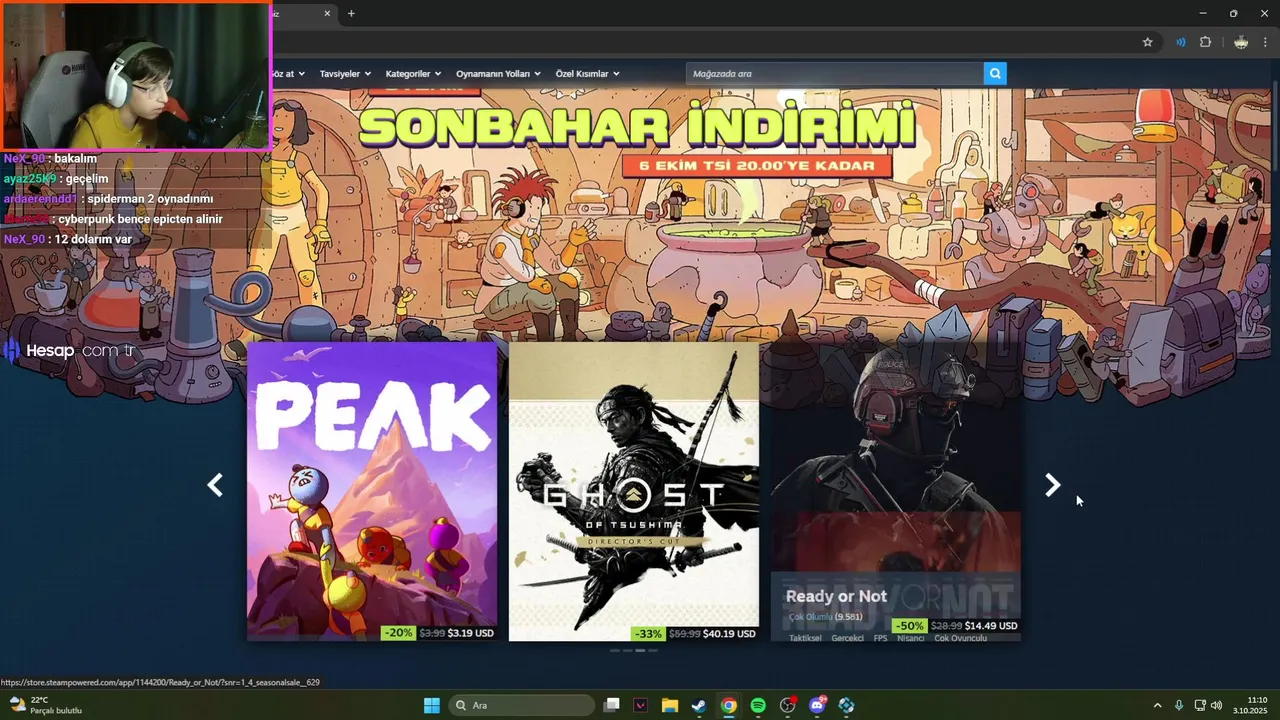Expand the Oynamanın Yolları dropdown
The image size is (1280, 720).
[498, 74]
